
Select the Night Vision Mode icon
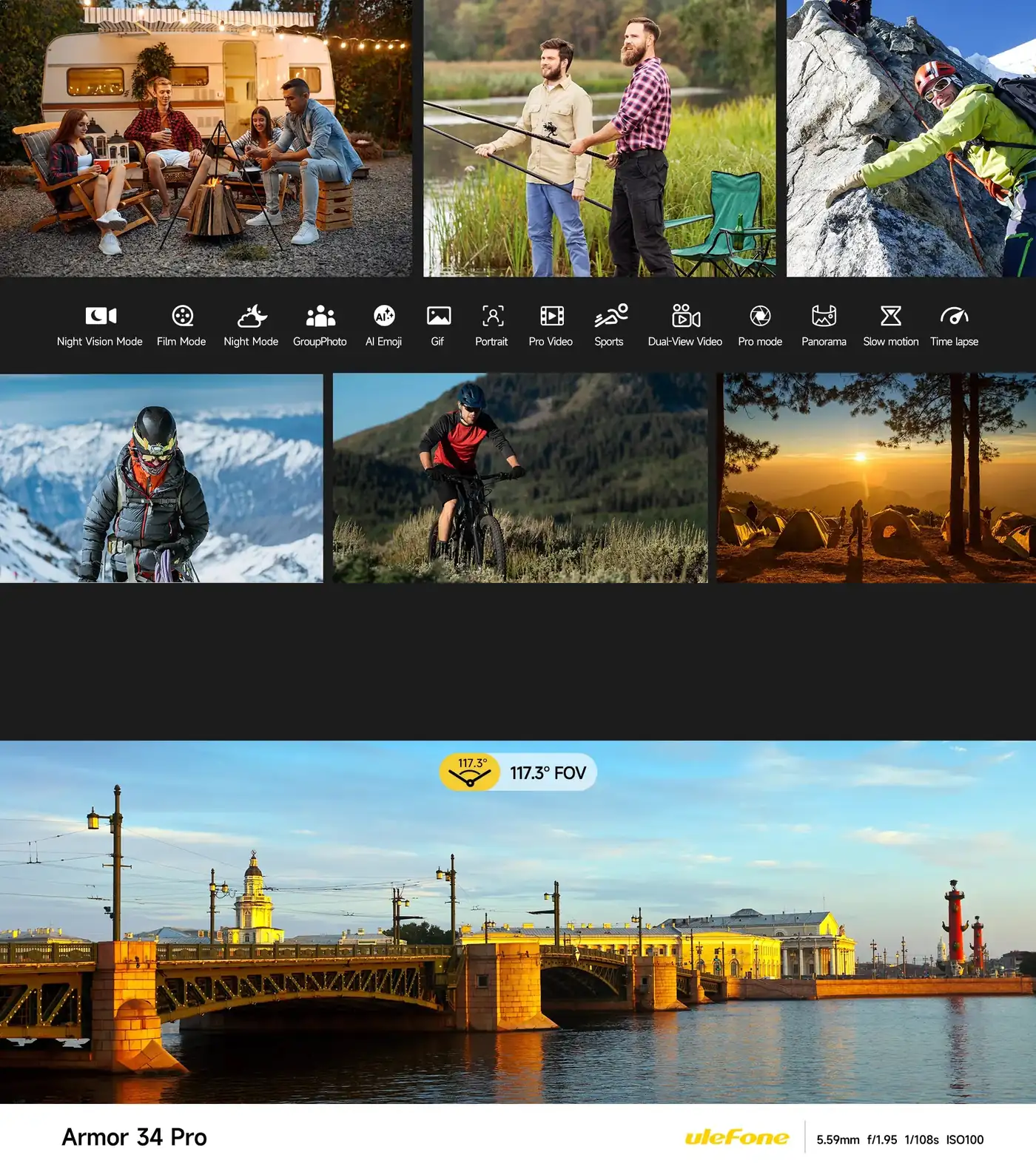[x=101, y=316]
